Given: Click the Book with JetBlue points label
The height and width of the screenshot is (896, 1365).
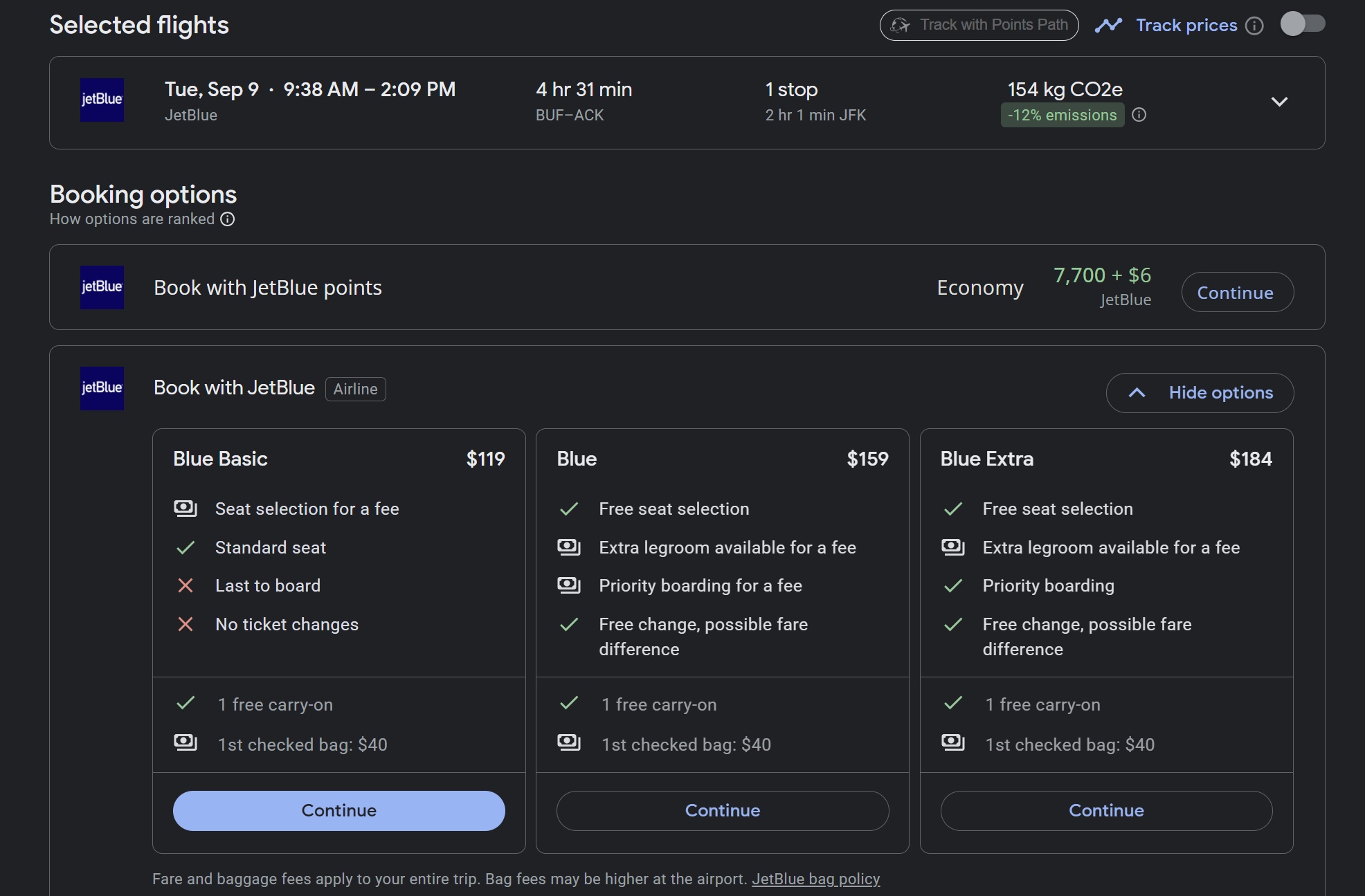Looking at the screenshot, I should click(268, 287).
